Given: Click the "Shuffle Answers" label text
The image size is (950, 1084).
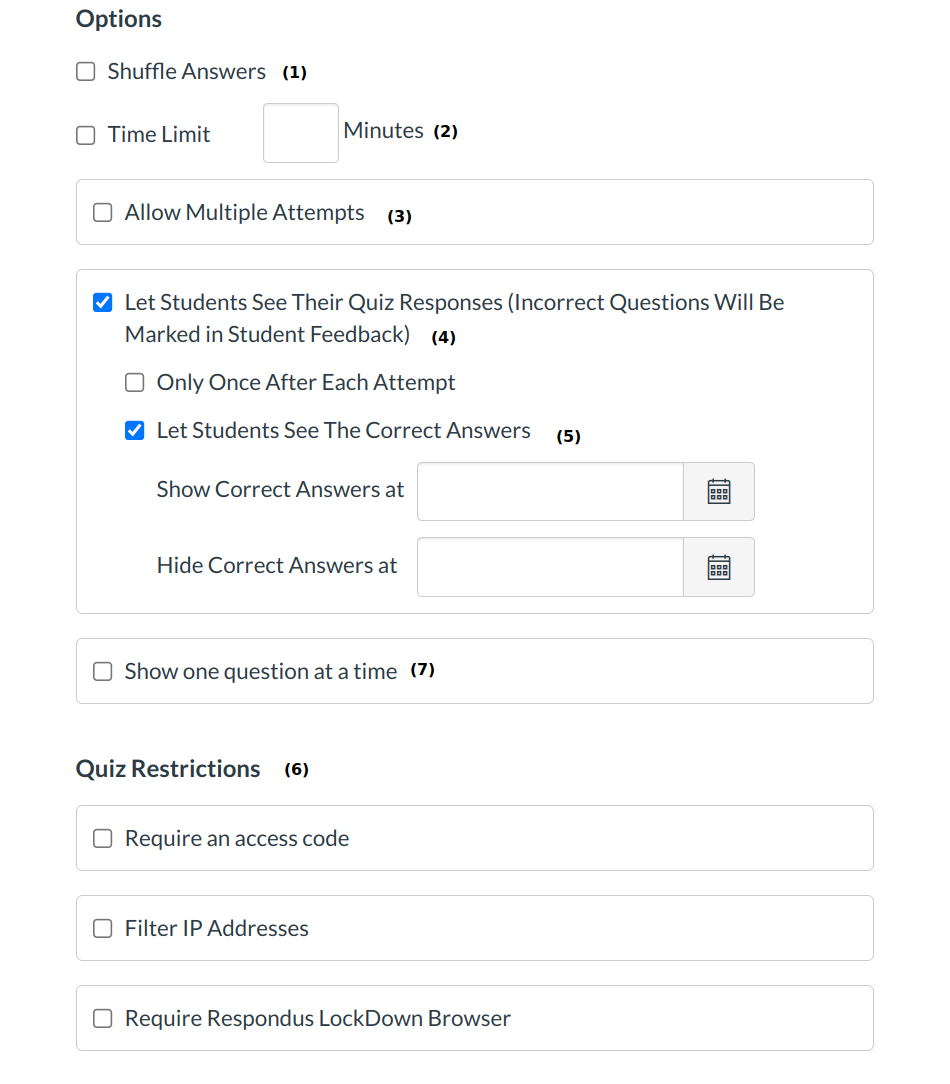Looking at the screenshot, I should tap(187, 72).
